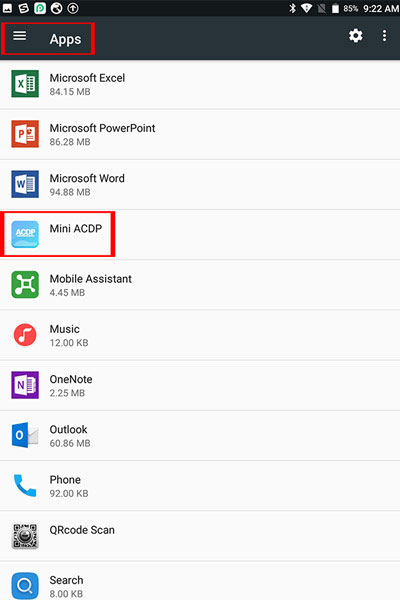Tap the red Music app icon

[25, 335]
